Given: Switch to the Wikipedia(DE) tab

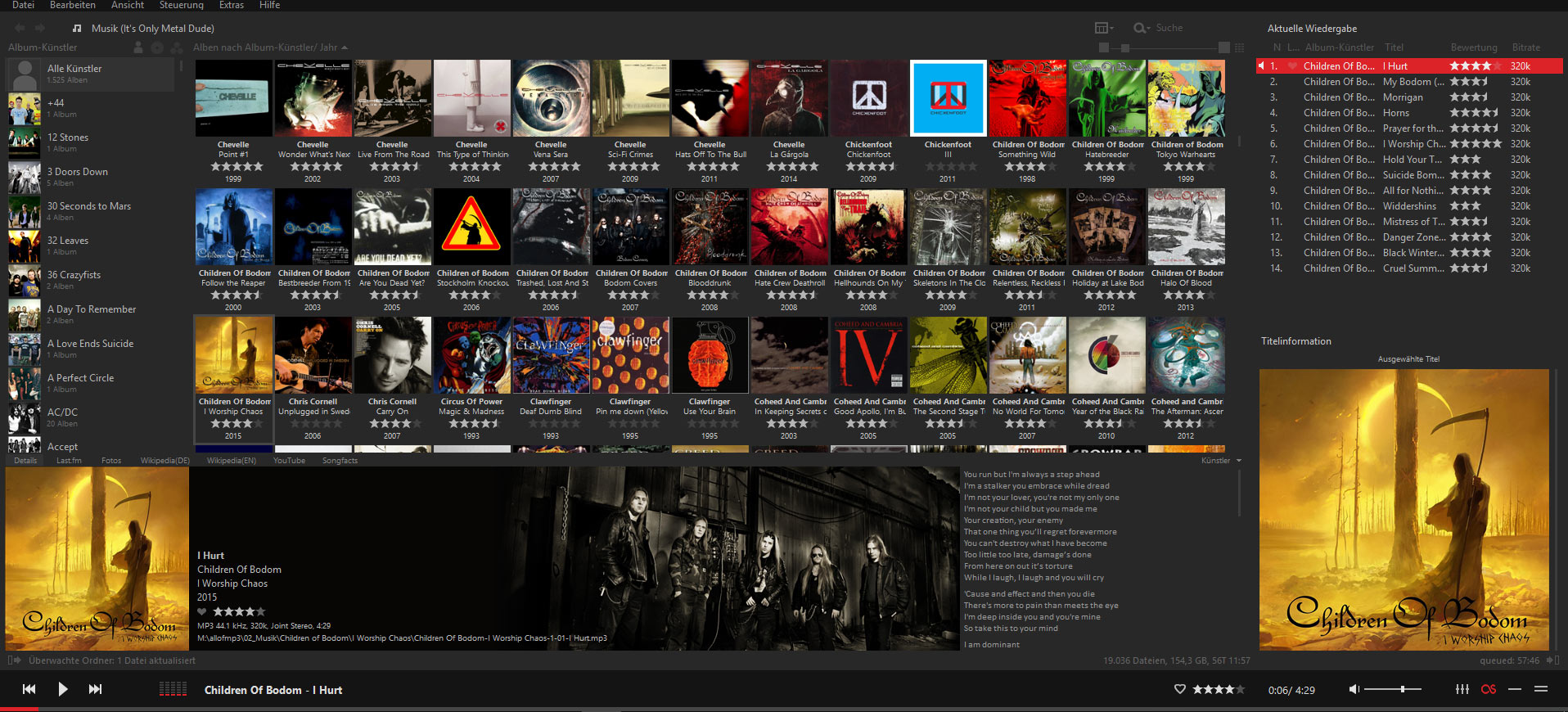Looking at the screenshot, I should 164,461.
